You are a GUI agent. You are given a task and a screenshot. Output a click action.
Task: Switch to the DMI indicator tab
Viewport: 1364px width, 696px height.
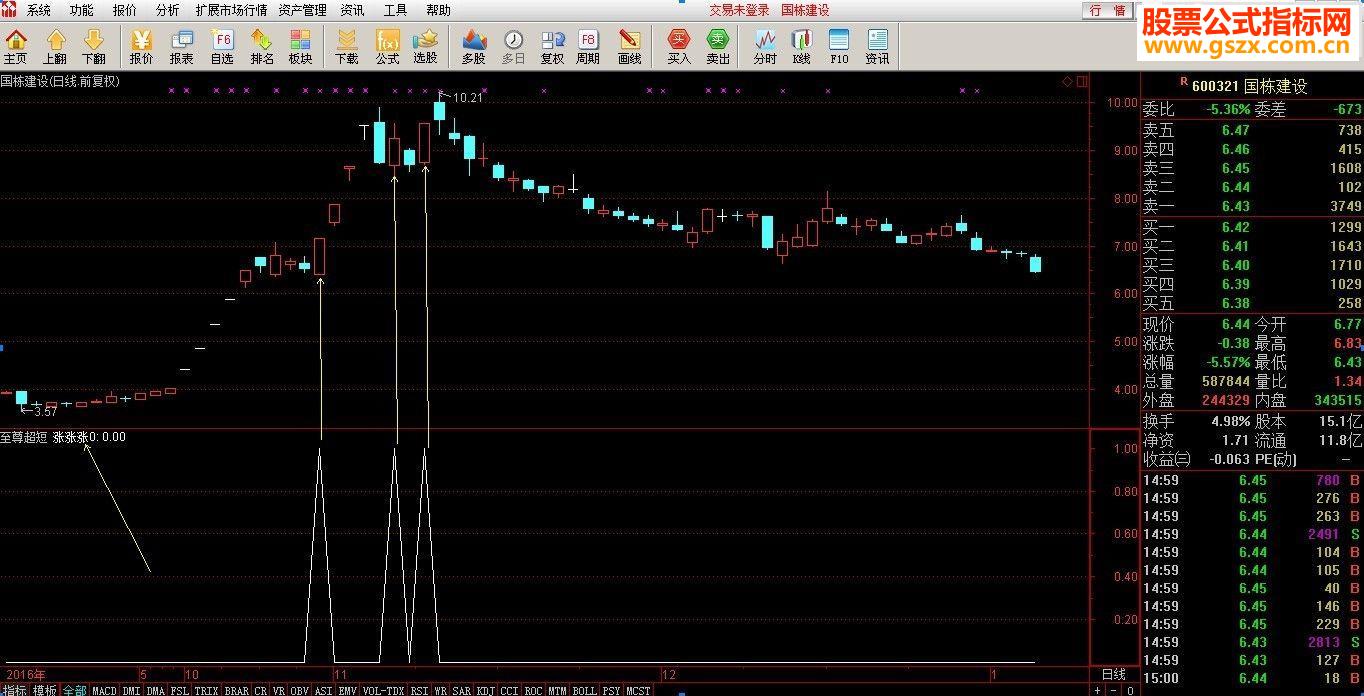pyautogui.click(x=131, y=690)
